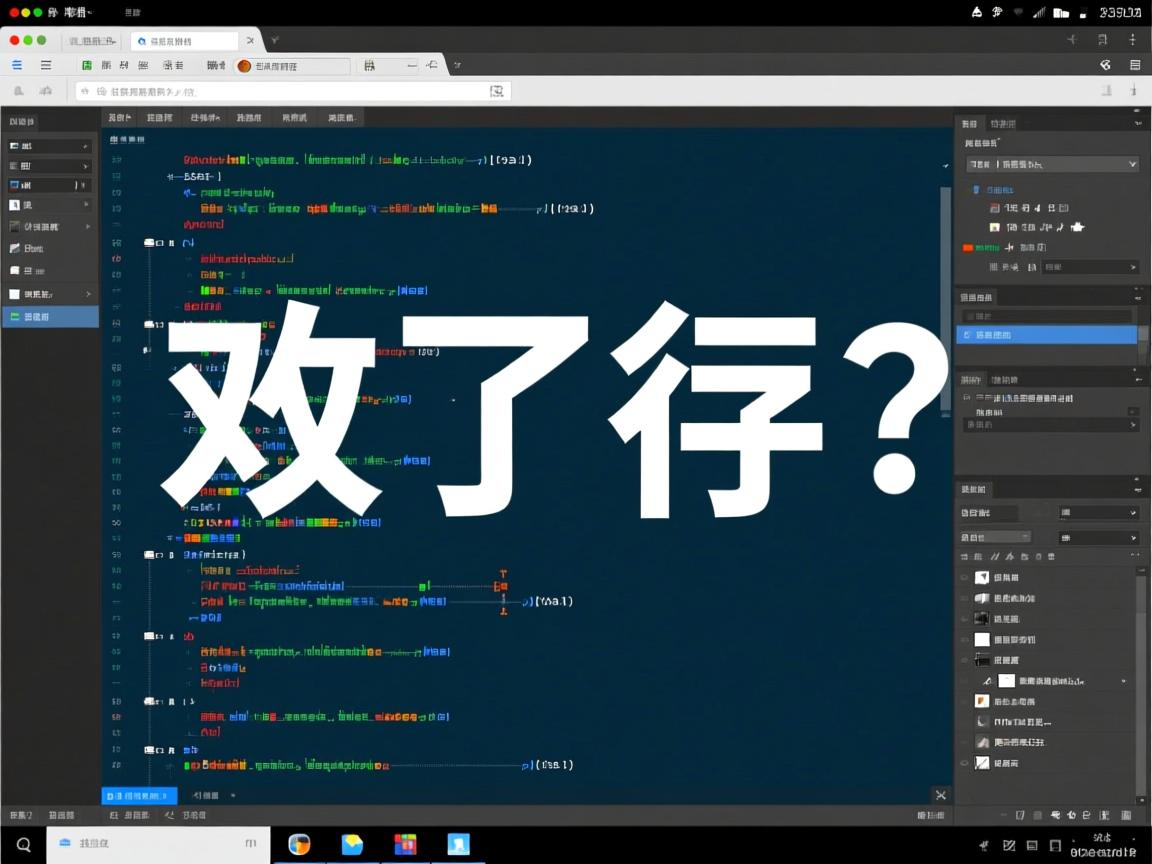Open Google Chrome from the taskbar
This screenshot has width=1152, height=864.
(300, 844)
